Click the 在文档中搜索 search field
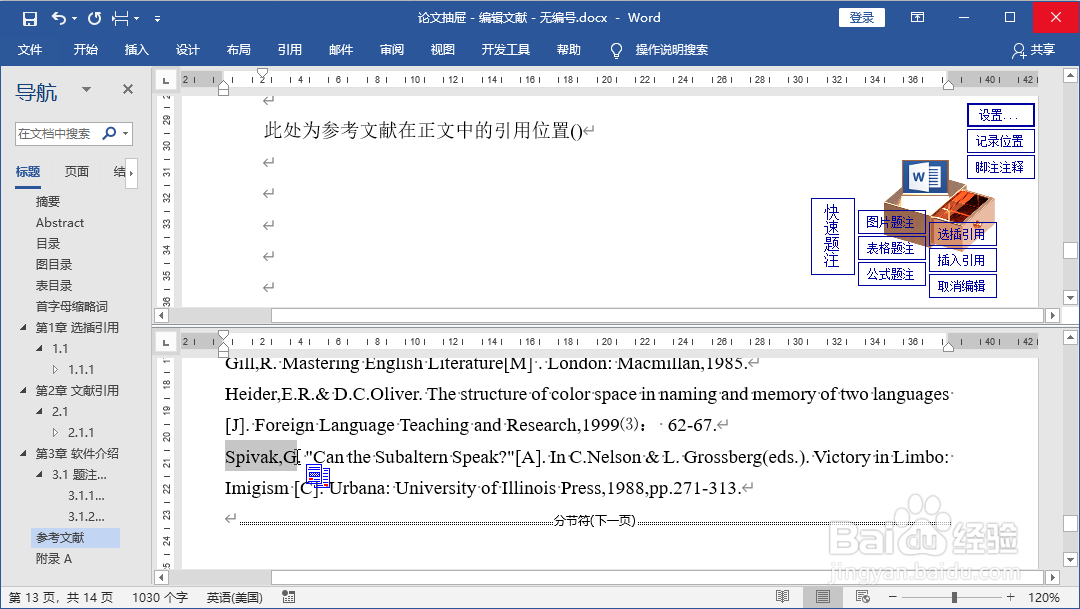1080x609 pixels. [58, 134]
